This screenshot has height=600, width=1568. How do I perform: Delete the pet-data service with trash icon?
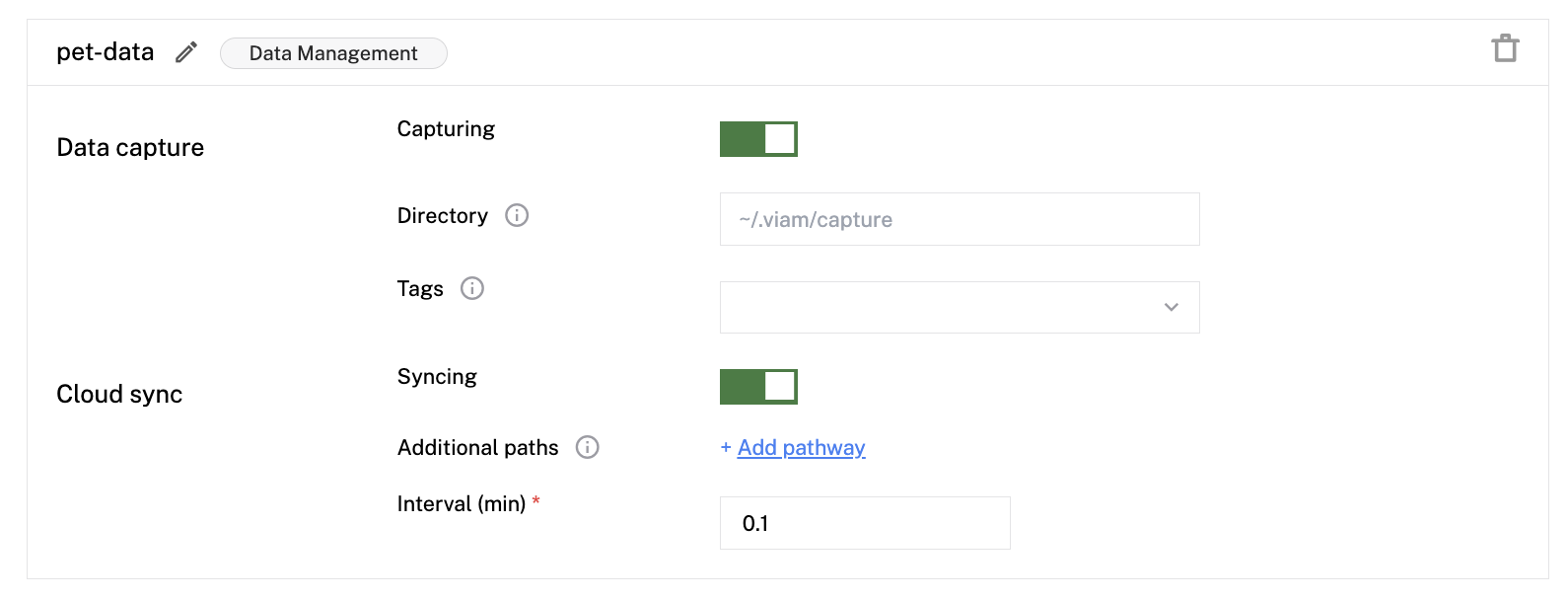(x=1505, y=48)
